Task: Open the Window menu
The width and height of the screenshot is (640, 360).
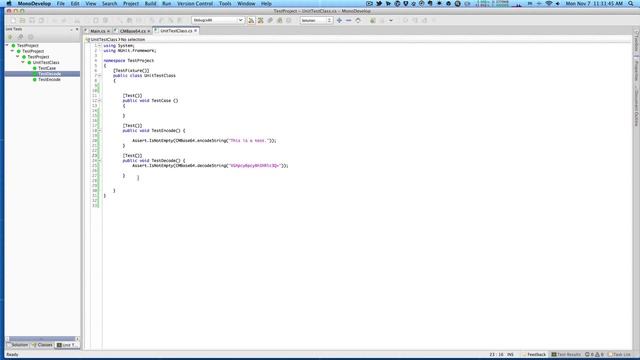Action: [246, 4]
